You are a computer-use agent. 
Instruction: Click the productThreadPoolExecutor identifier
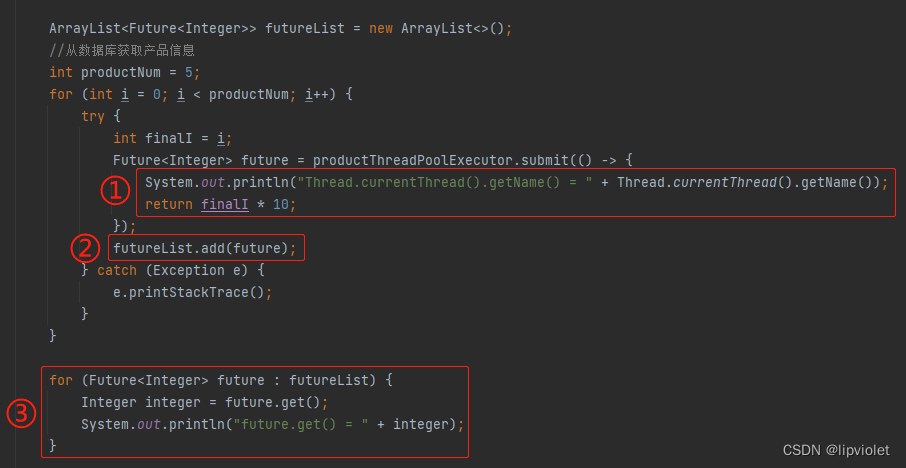click(x=412, y=160)
